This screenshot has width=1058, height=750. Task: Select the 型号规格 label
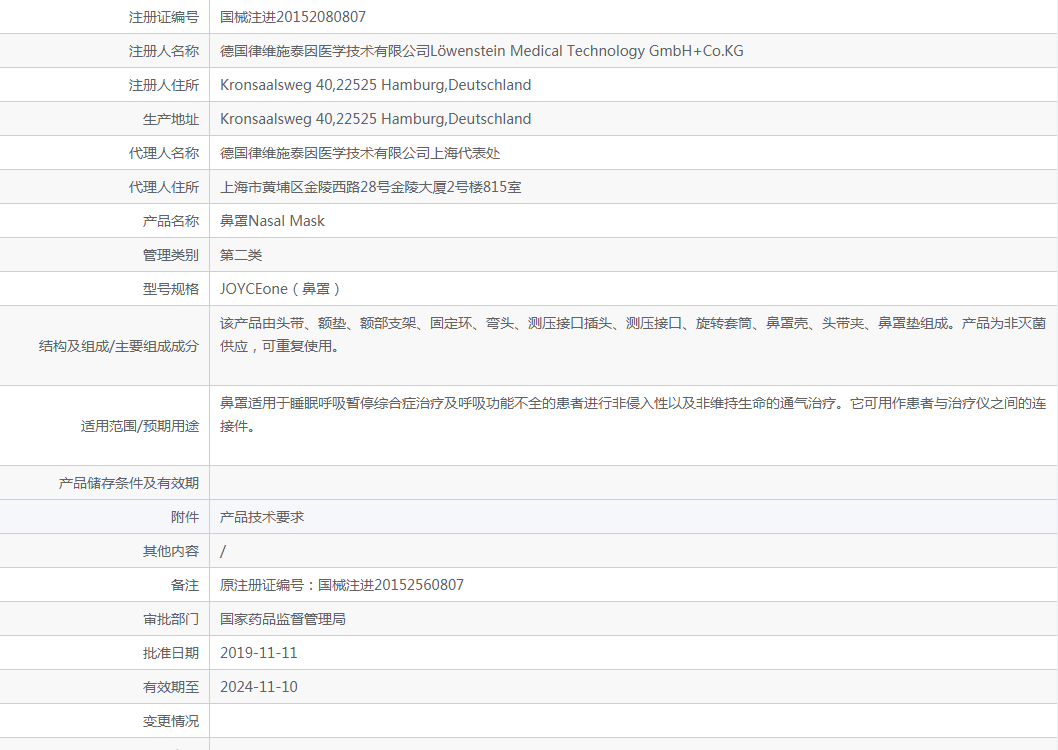tap(171, 289)
